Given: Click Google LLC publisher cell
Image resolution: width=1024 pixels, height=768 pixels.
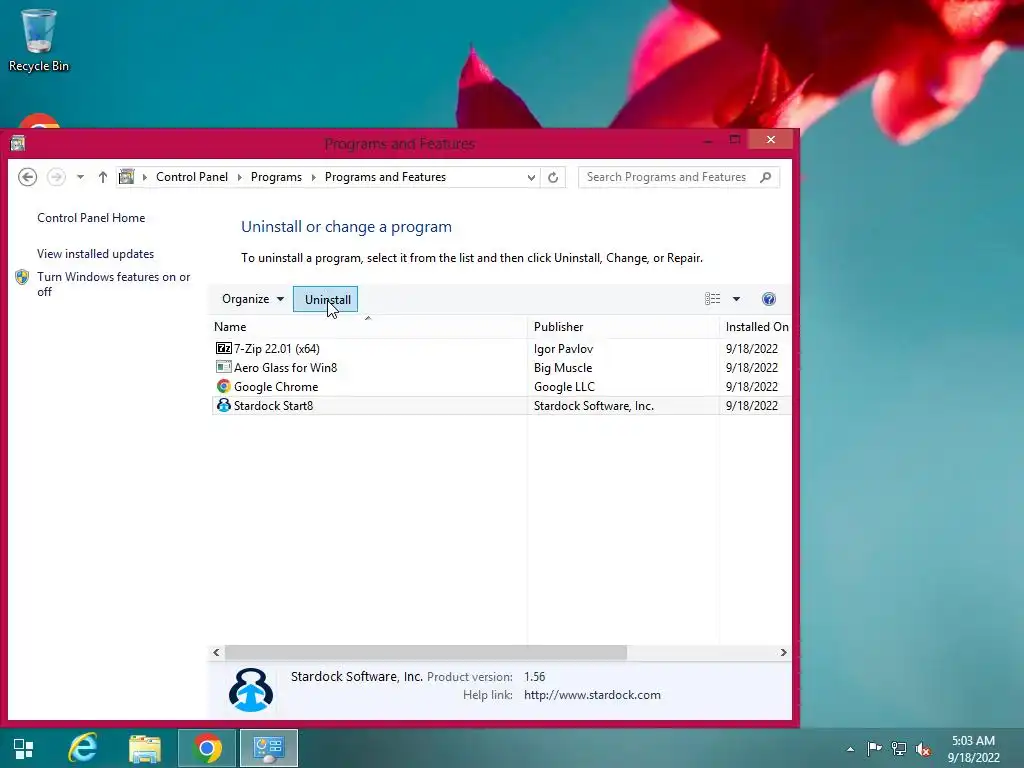Looking at the screenshot, I should tap(564, 387).
